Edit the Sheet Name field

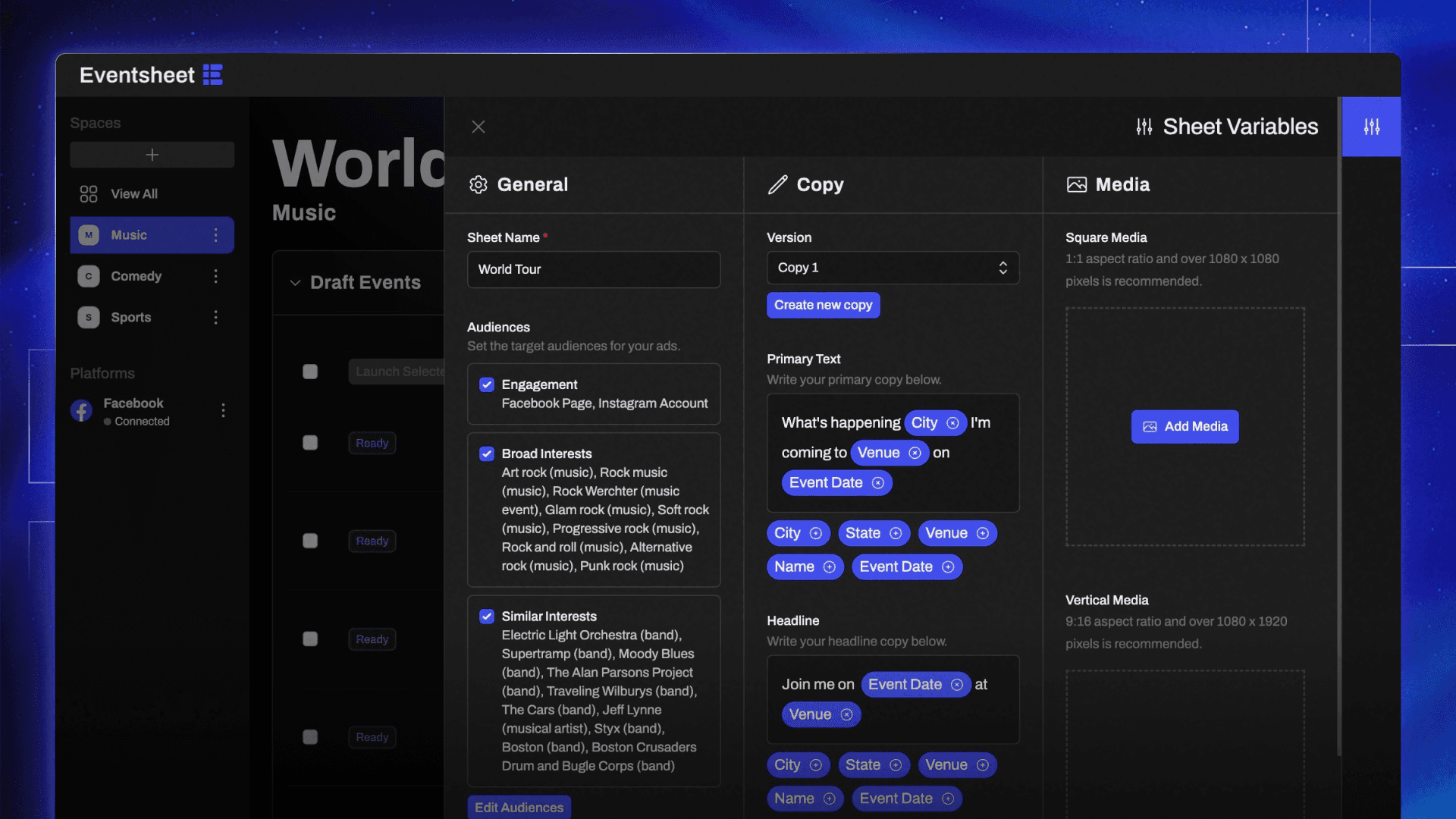(x=594, y=269)
